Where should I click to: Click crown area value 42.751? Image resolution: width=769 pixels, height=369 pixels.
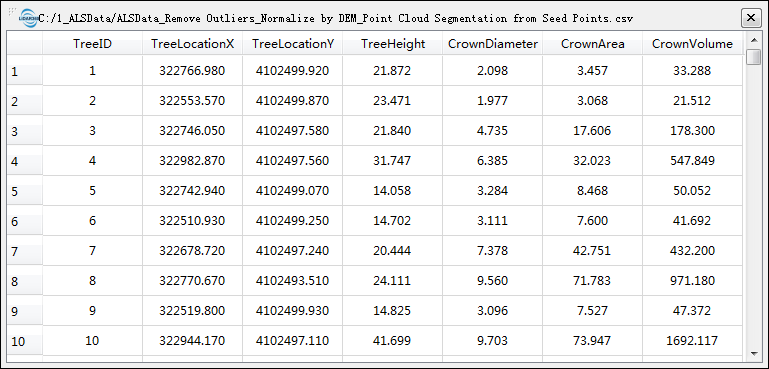tap(592, 250)
